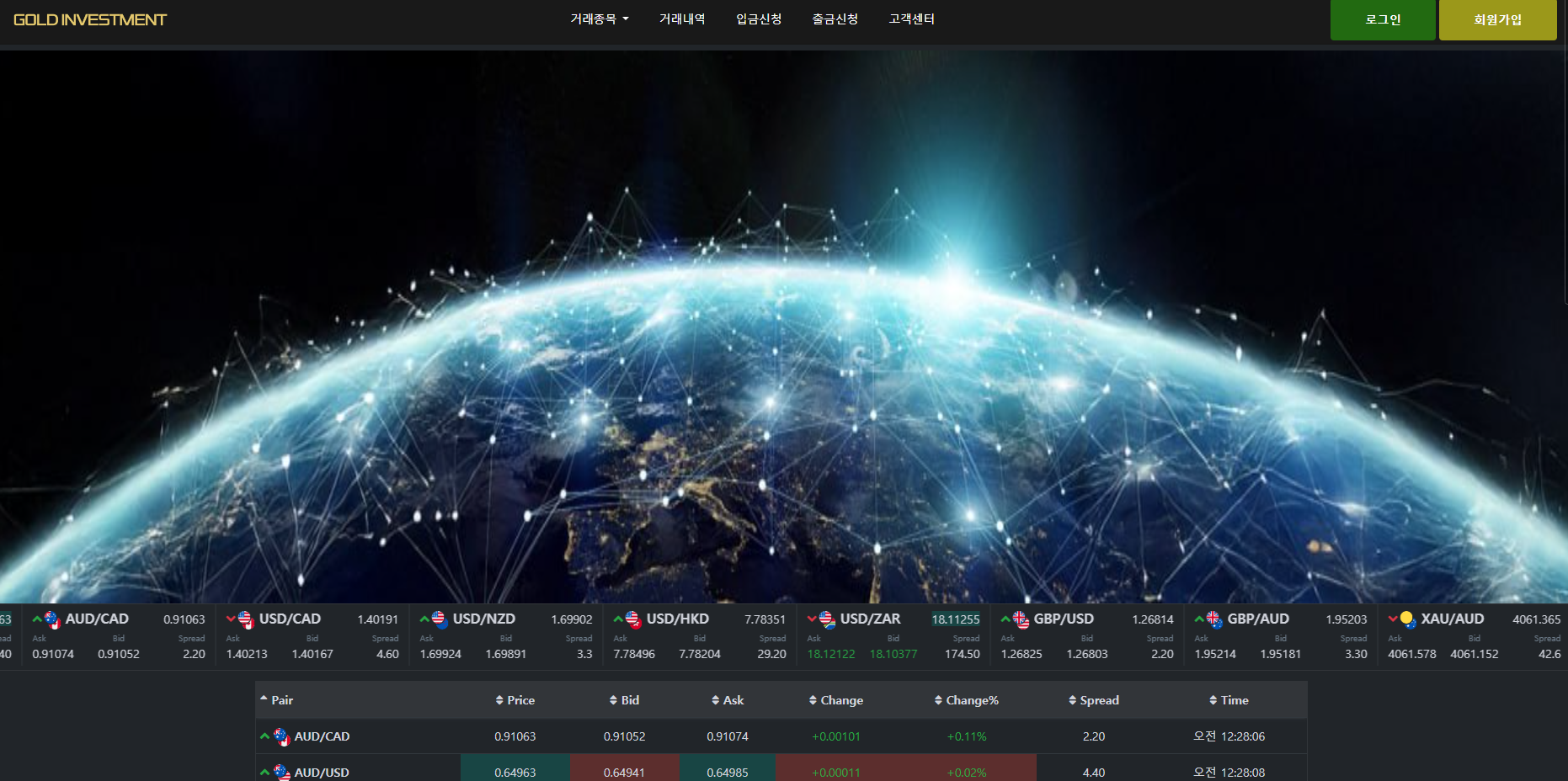Sort the table by Time column
Image resolution: width=1568 pixels, height=781 pixels.
pos(1229,700)
